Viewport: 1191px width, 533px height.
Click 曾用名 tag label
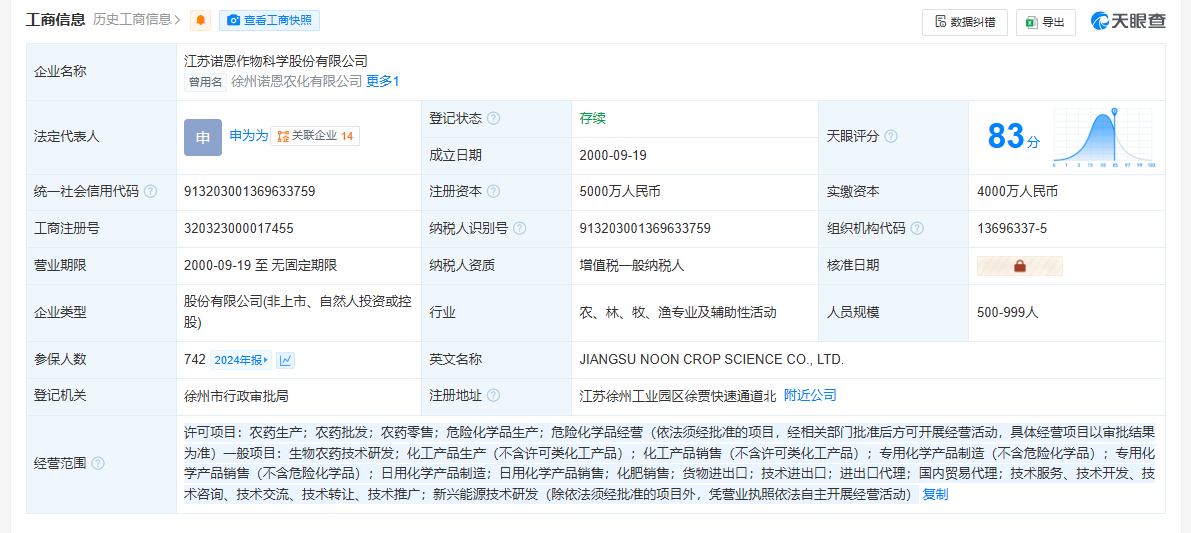pos(206,82)
